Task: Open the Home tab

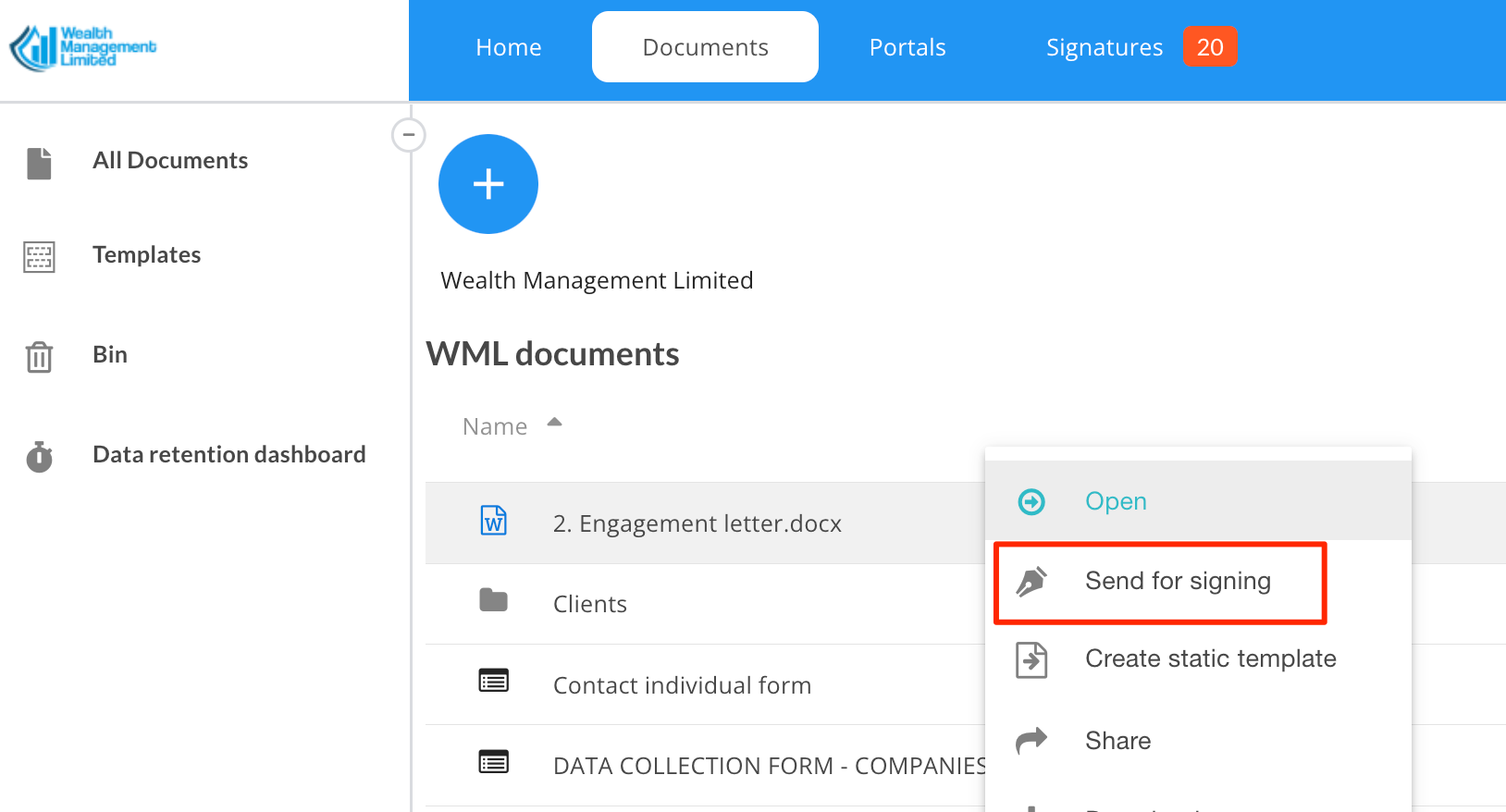Action: coord(508,47)
